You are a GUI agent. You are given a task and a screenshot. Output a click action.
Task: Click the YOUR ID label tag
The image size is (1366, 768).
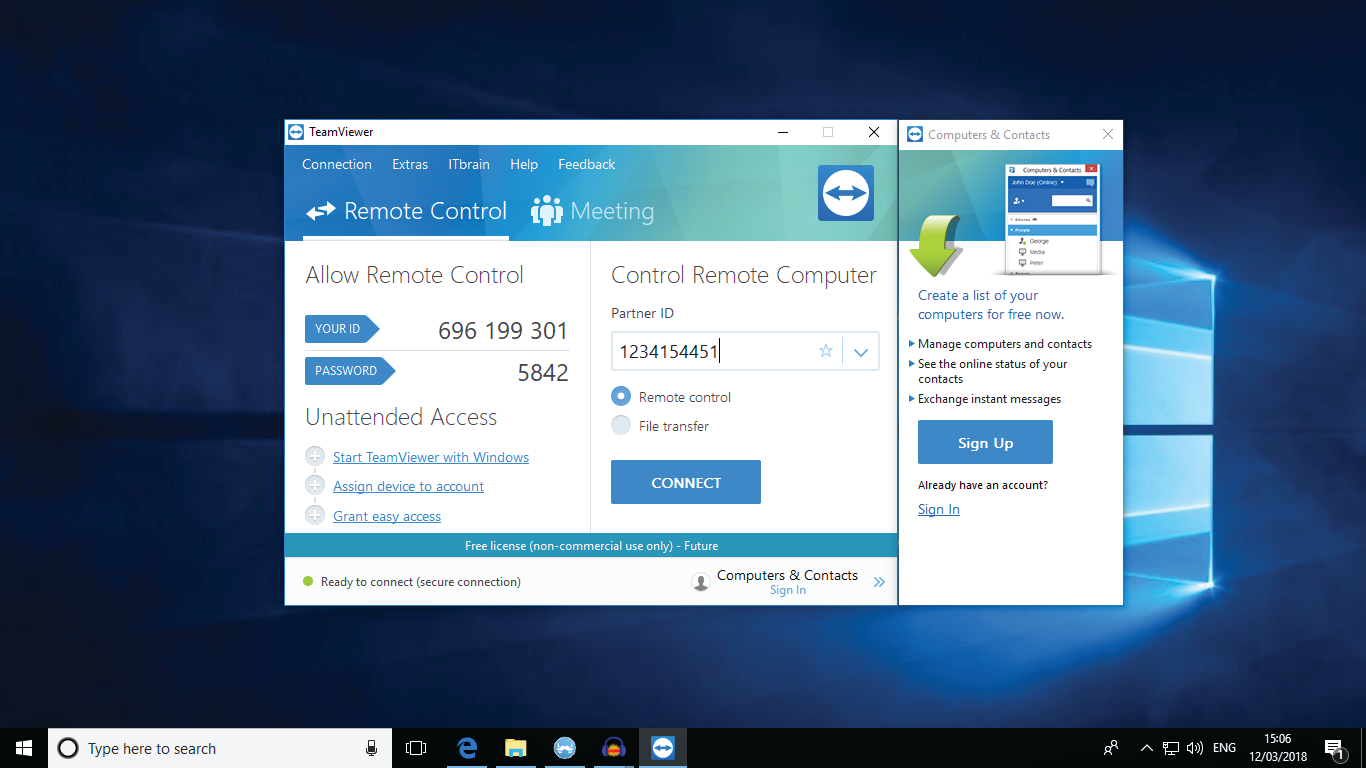point(342,329)
